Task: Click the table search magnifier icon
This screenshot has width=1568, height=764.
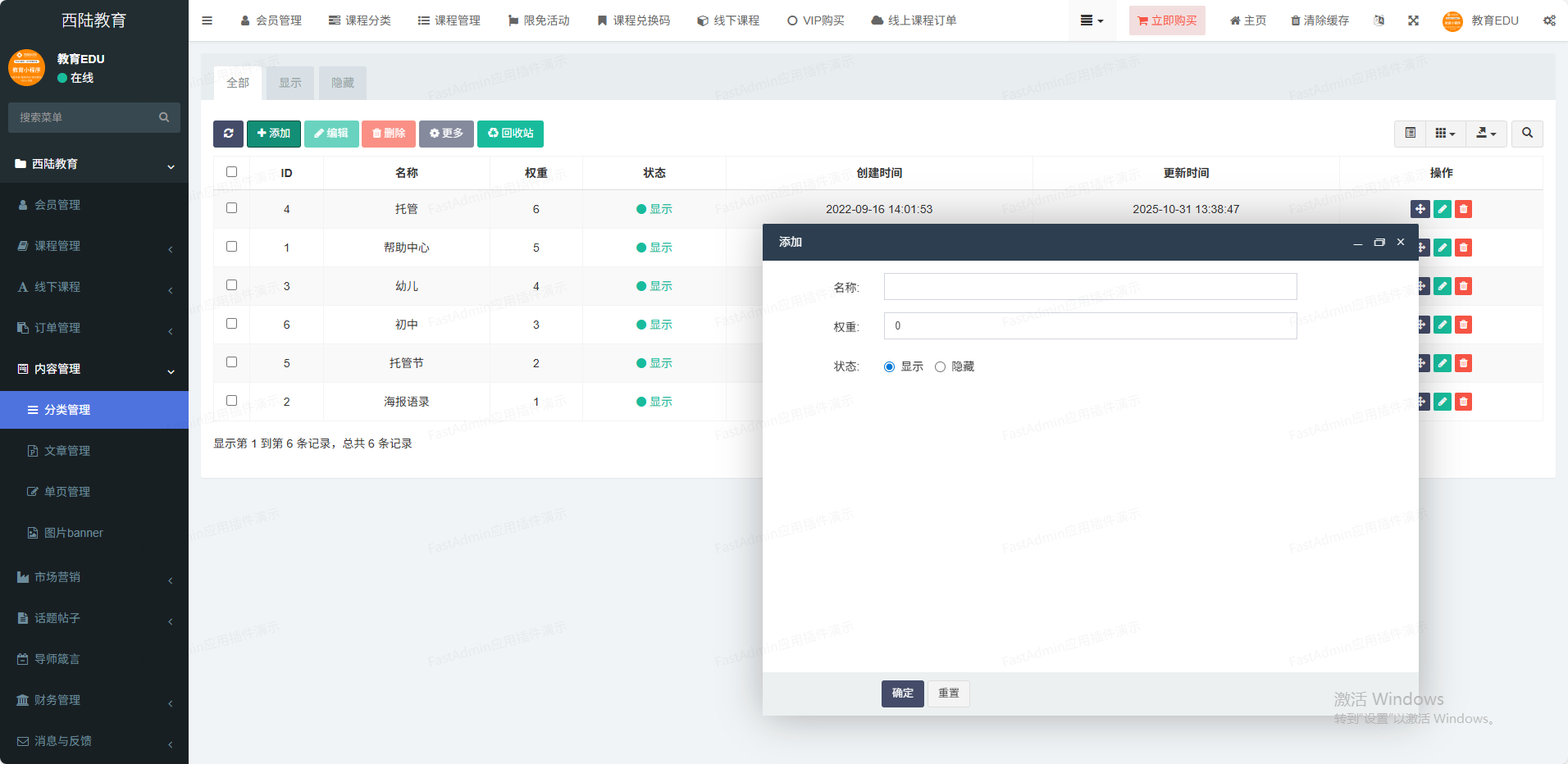Action: 1527,134
